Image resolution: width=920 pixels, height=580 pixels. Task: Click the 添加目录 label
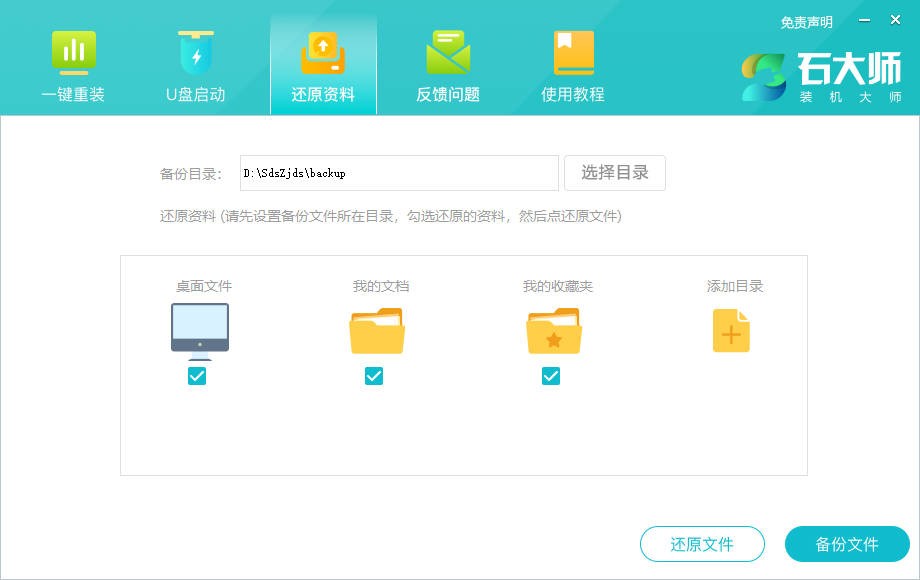click(735, 286)
